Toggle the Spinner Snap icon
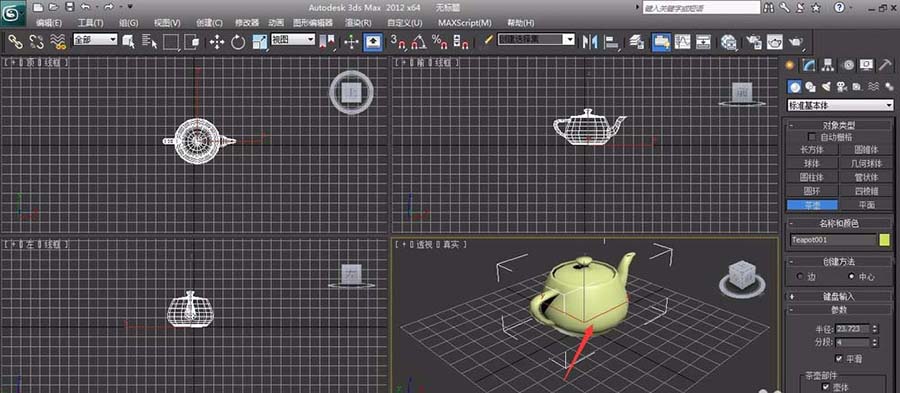900x393 pixels. tap(461, 41)
